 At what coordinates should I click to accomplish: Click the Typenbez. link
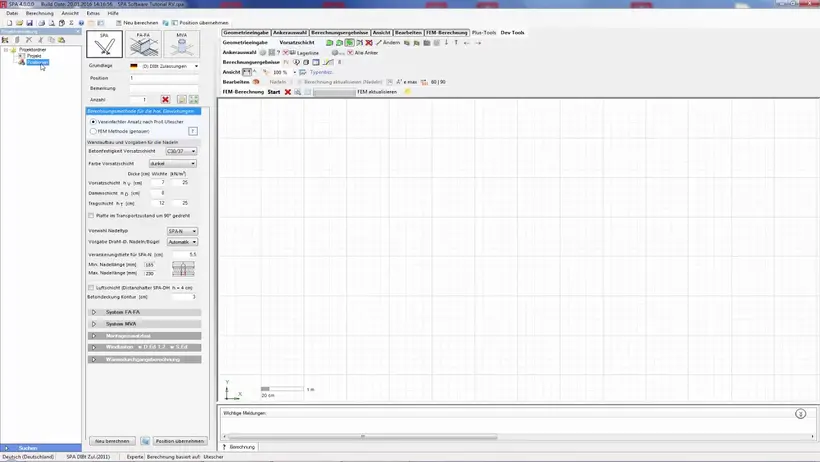click(x=321, y=72)
